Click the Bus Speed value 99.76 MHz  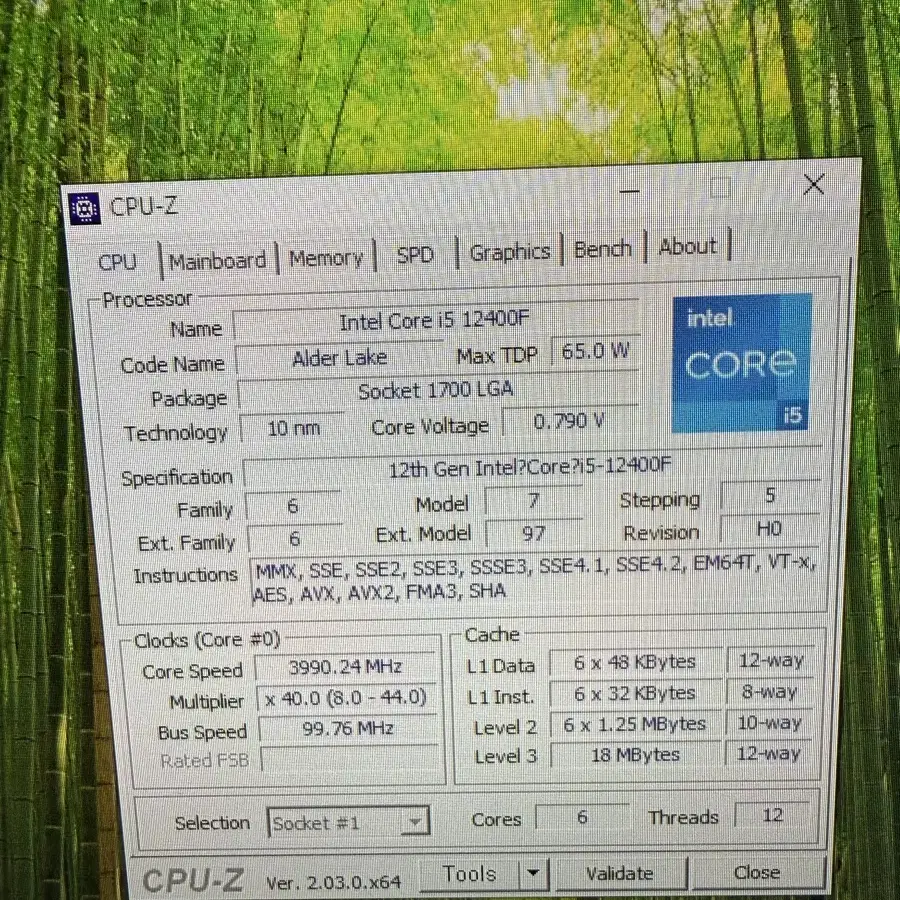348,729
